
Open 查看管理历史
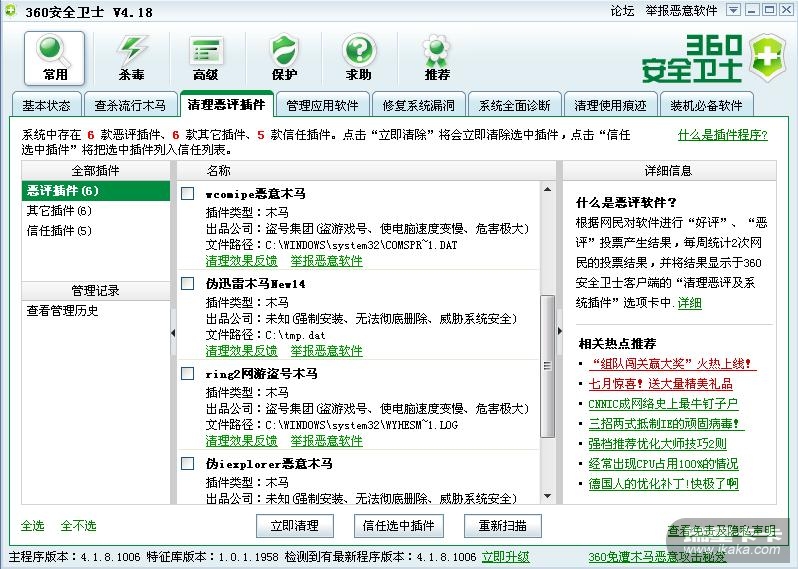click(63, 310)
